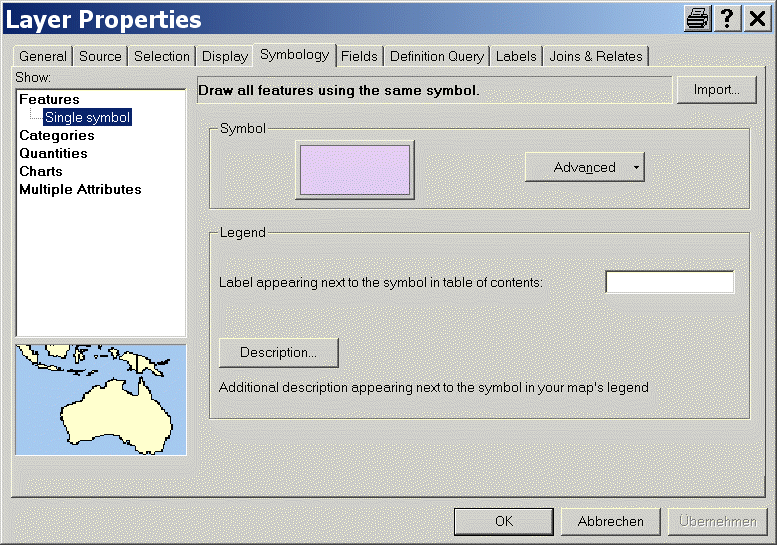The width and height of the screenshot is (777, 545).
Task: Open the Source tab
Action: (x=100, y=56)
